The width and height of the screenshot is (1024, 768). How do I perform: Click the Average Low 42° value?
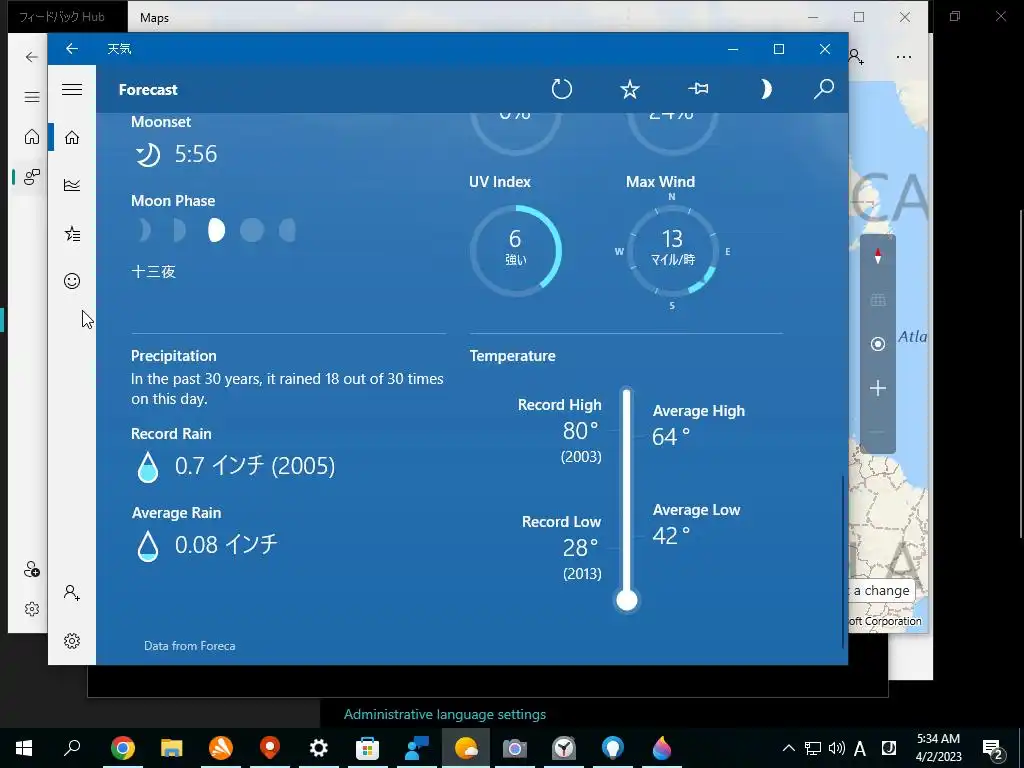click(x=671, y=536)
